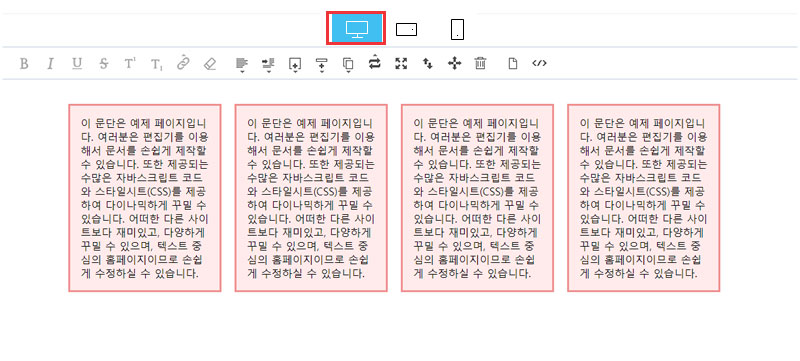Image resolution: width=800 pixels, height=361 pixels.
Task: Toggle italic formatting
Action: tap(50, 64)
